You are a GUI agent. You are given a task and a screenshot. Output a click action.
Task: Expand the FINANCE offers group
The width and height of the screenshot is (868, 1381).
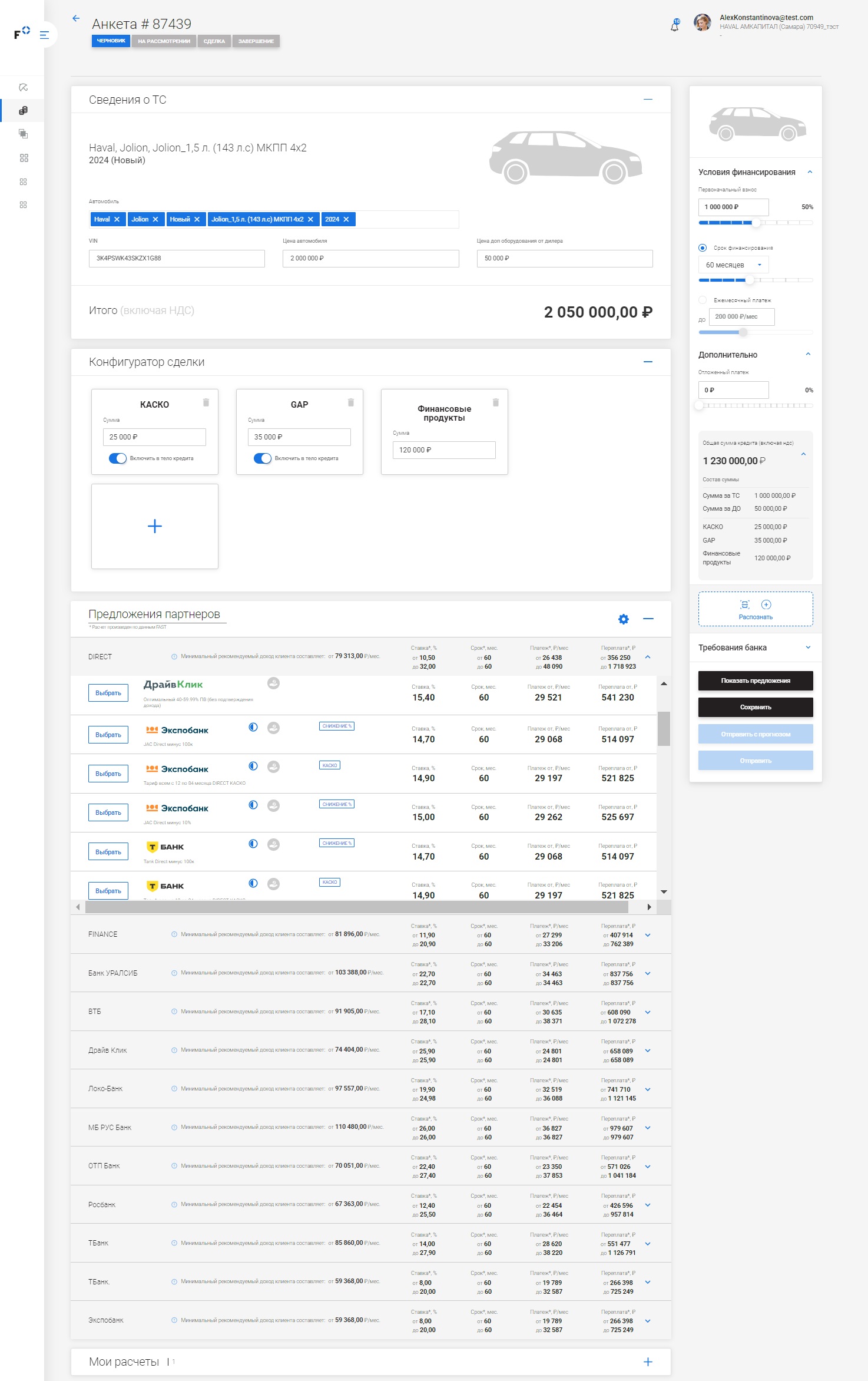(x=648, y=935)
